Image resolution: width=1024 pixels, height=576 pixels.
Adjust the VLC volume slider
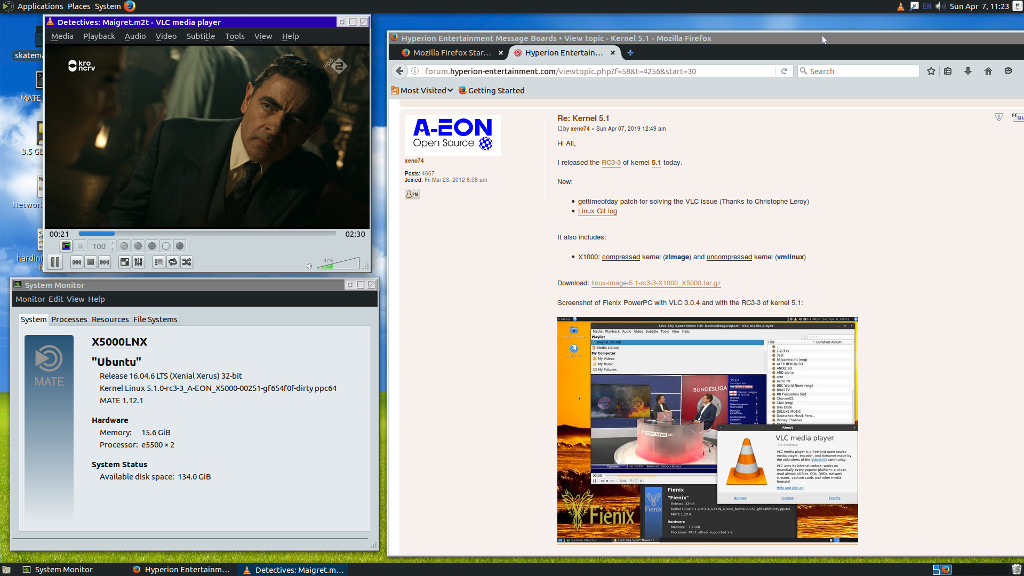pyautogui.click(x=338, y=263)
